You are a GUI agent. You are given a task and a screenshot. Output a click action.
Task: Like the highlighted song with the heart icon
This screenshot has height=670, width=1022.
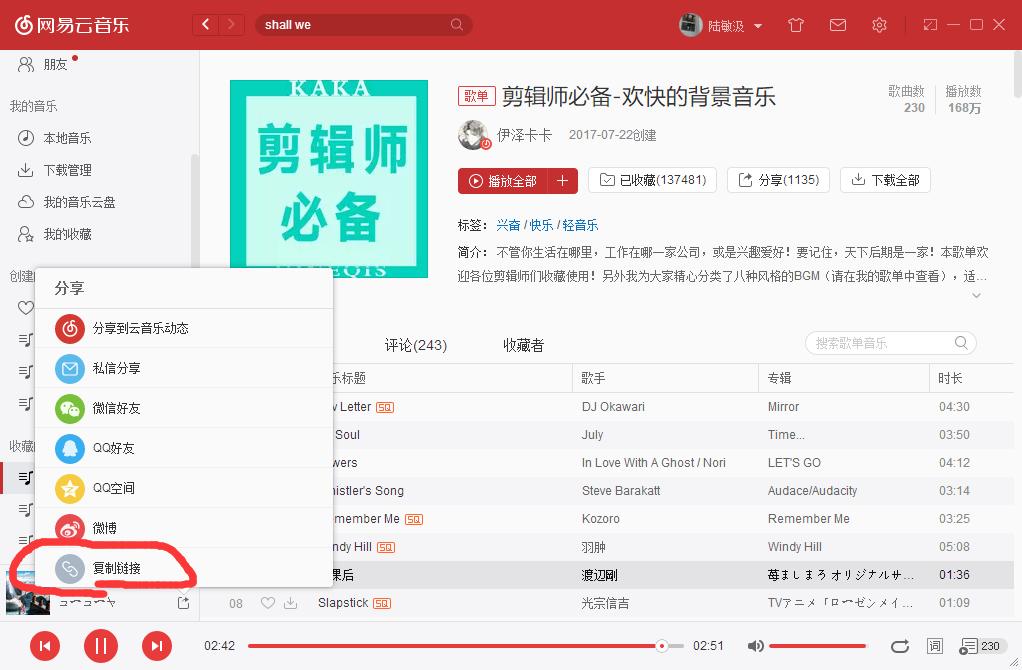click(267, 603)
